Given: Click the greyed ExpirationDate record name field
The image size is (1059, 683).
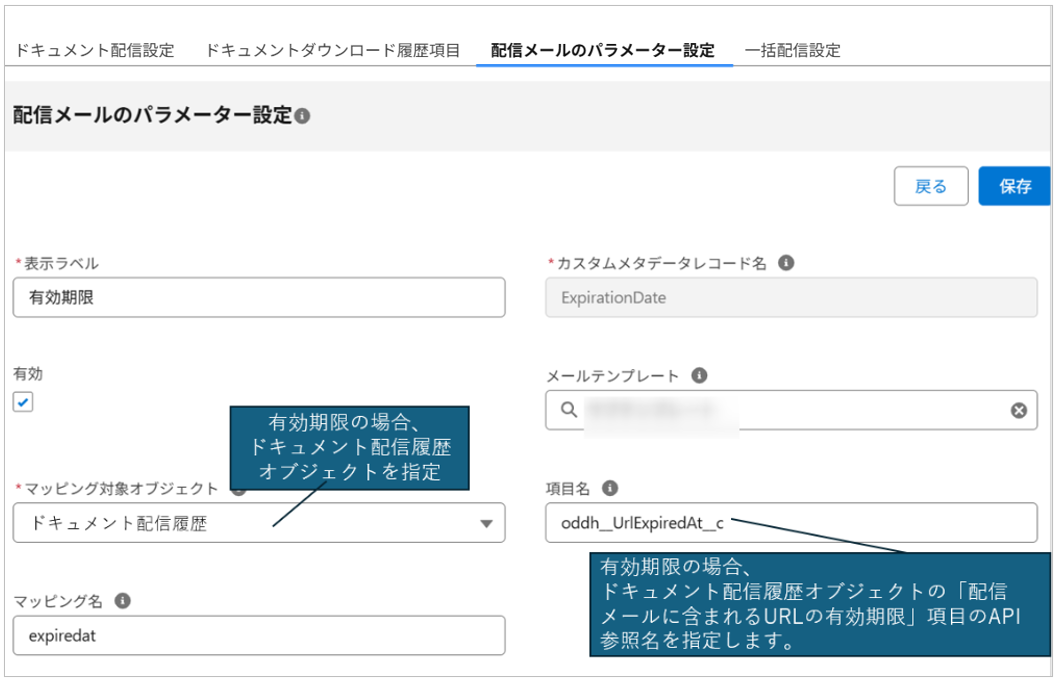Looking at the screenshot, I should pyautogui.click(x=790, y=298).
